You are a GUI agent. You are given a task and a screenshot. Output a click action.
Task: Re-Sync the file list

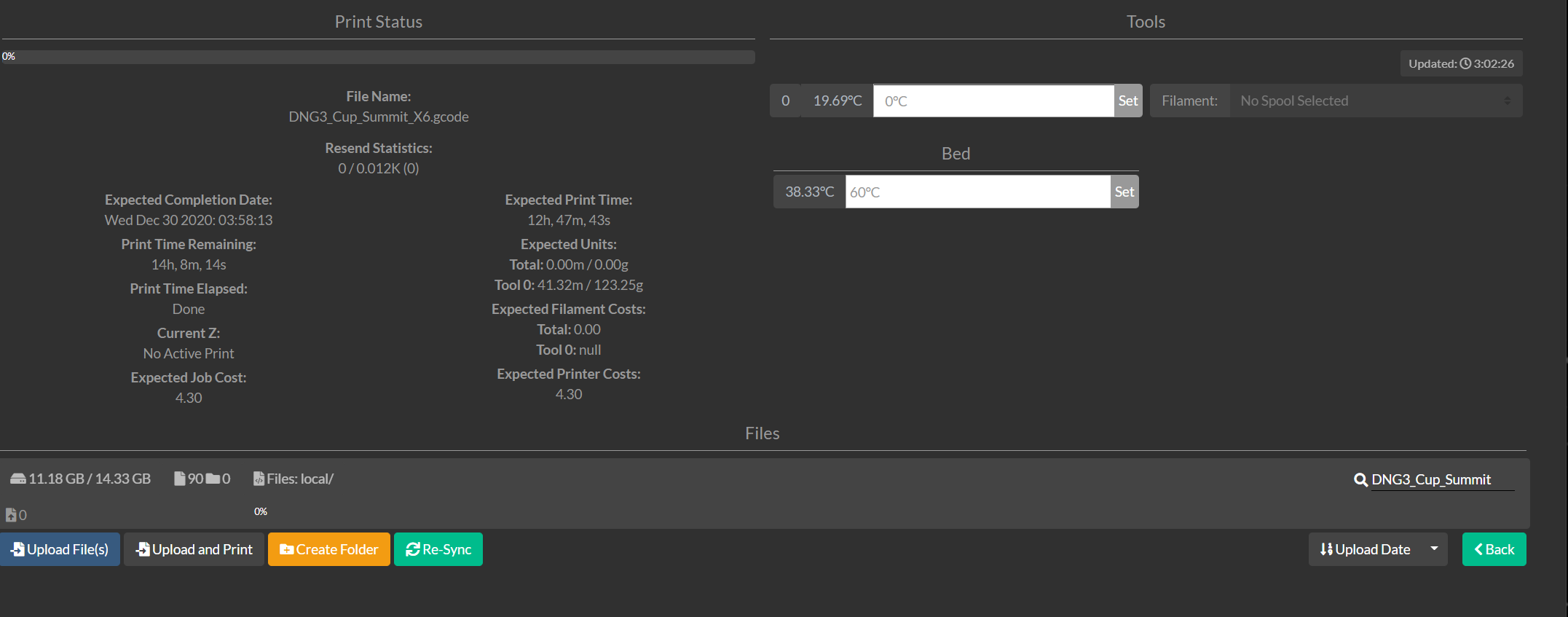438,549
